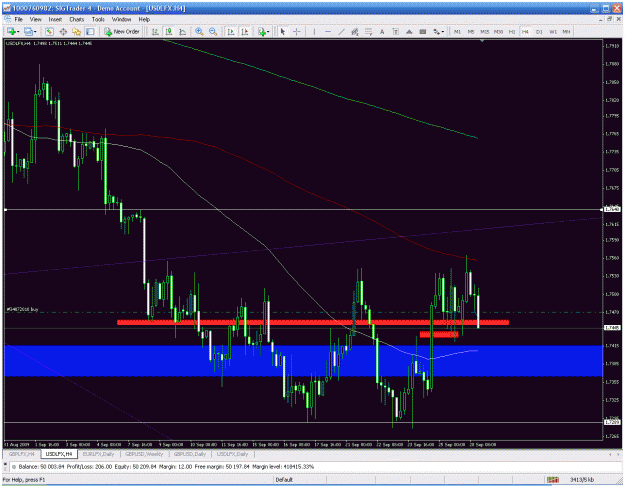Switch to bar chart display
The width and height of the screenshot is (625, 486).
[155, 31]
